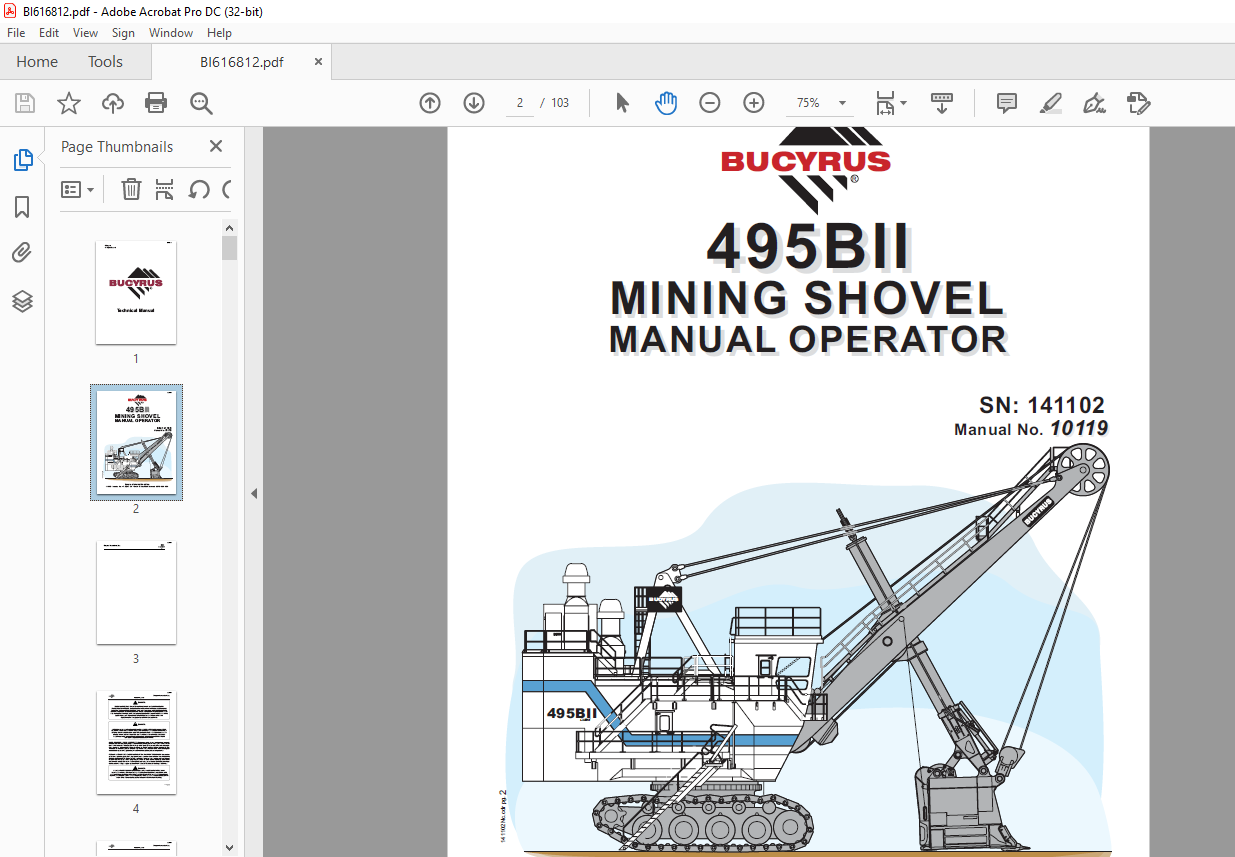Select page 3 thumbnail
1235x857 pixels.
tap(136, 593)
